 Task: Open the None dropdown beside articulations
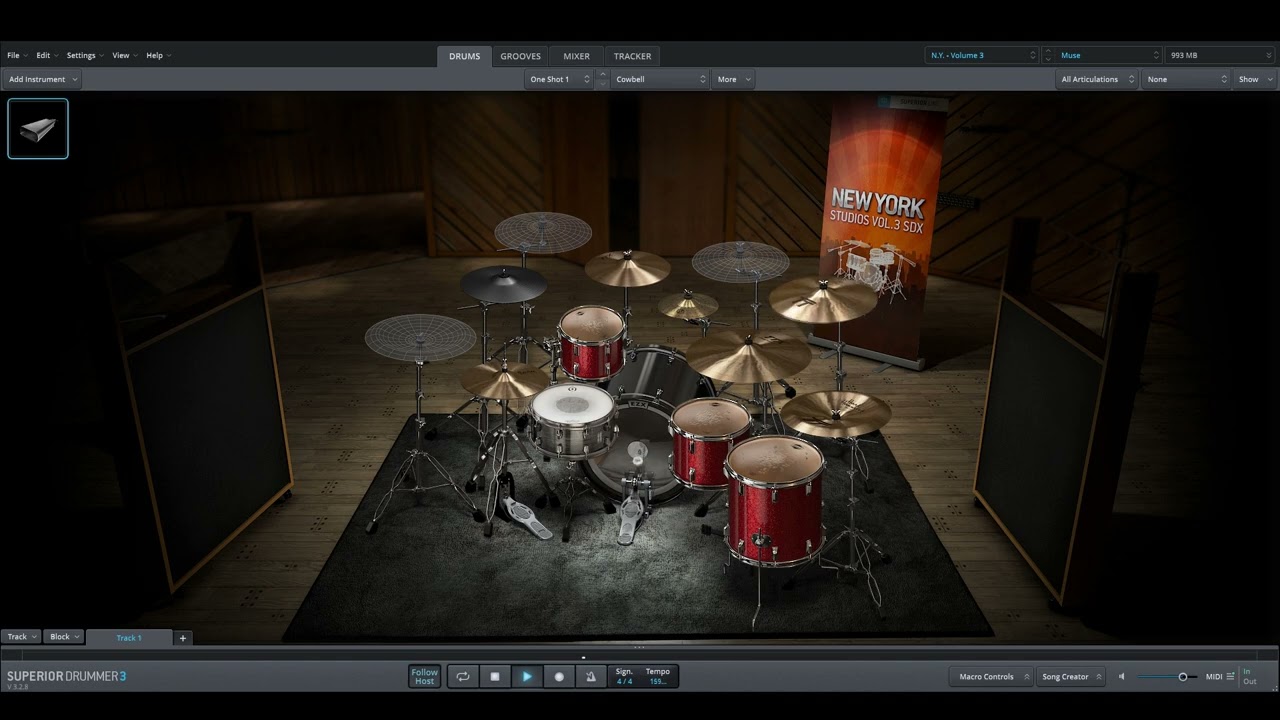coord(1186,79)
